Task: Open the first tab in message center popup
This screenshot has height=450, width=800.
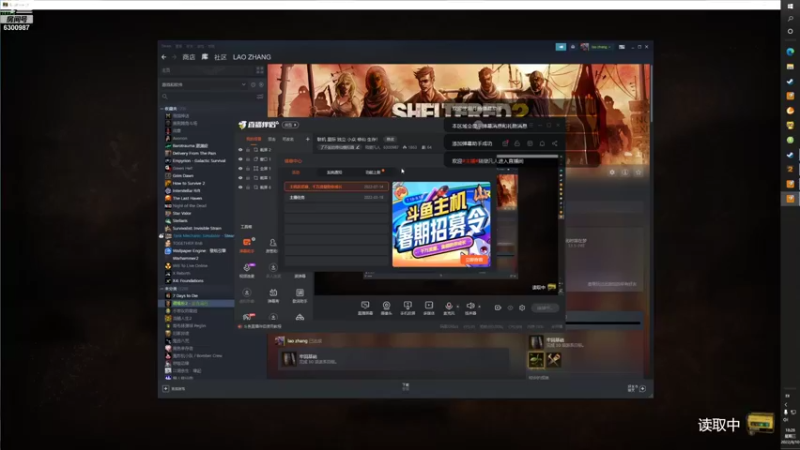Action: pyautogui.click(x=295, y=172)
